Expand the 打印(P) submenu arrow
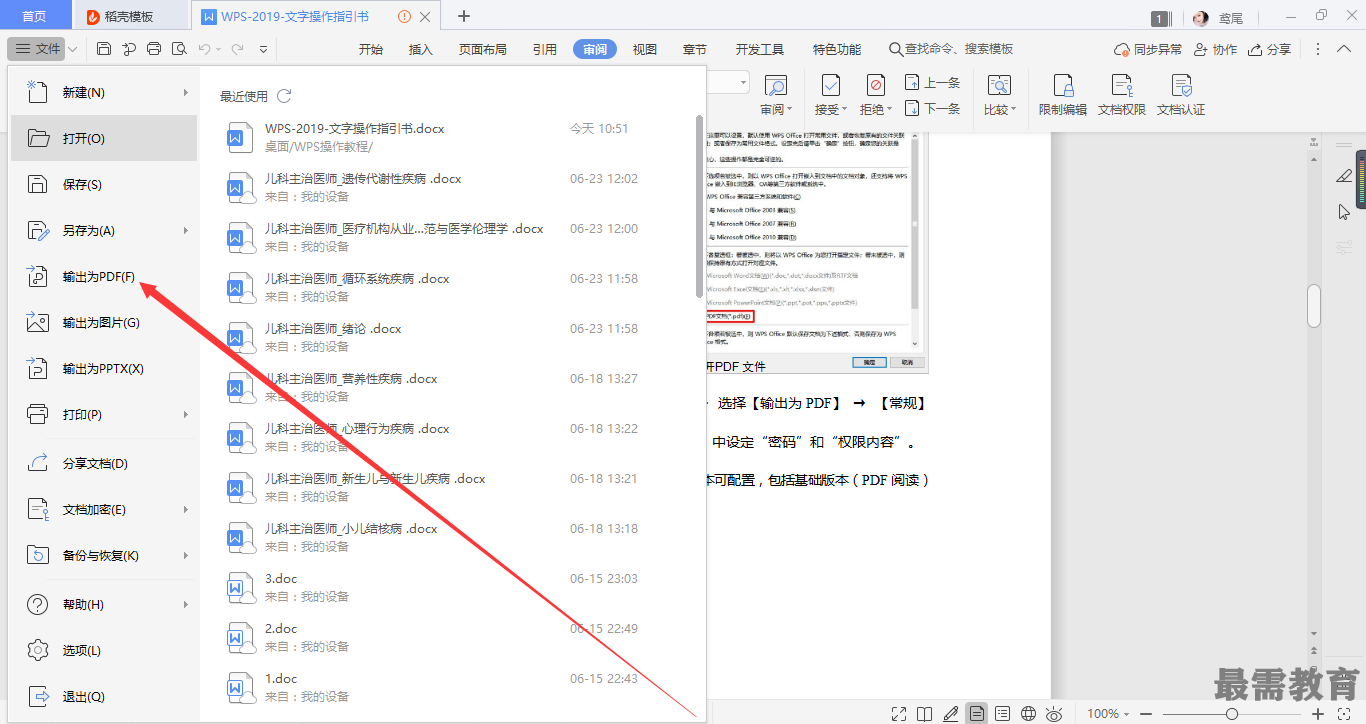The width and height of the screenshot is (1366, 724). point(186,414)
